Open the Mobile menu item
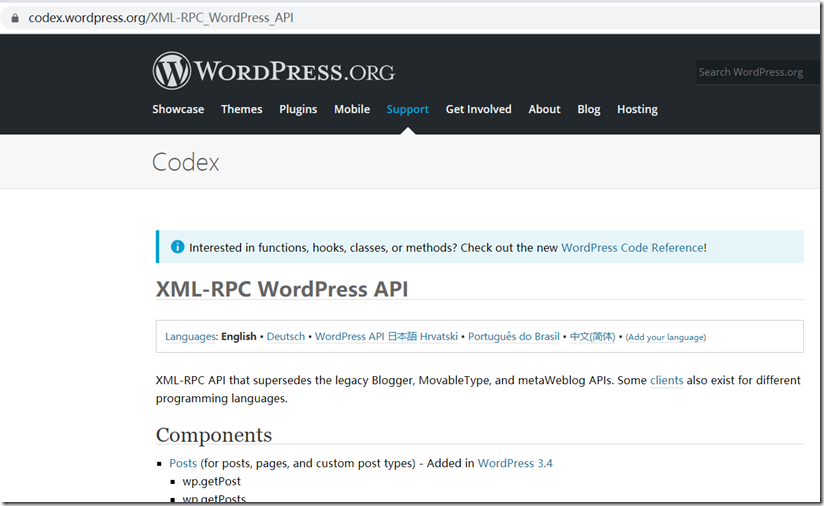 coord(352,109)
